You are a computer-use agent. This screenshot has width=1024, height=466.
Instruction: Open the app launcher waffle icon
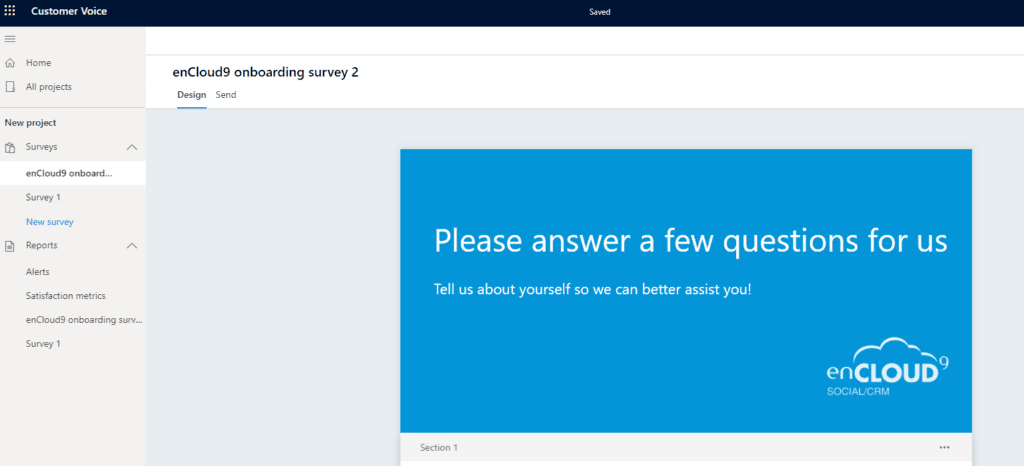(x=10, y=11)
